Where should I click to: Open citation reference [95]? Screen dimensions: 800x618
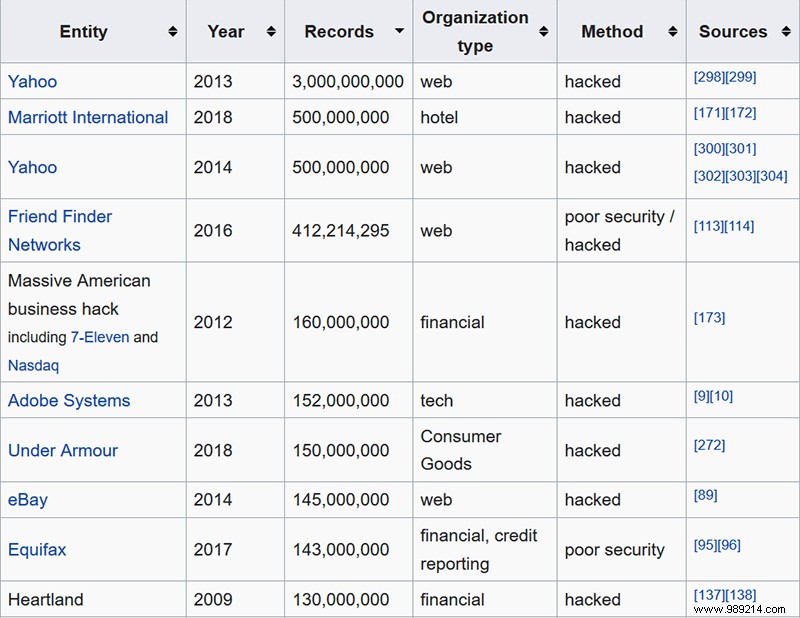tap(703, 543)
